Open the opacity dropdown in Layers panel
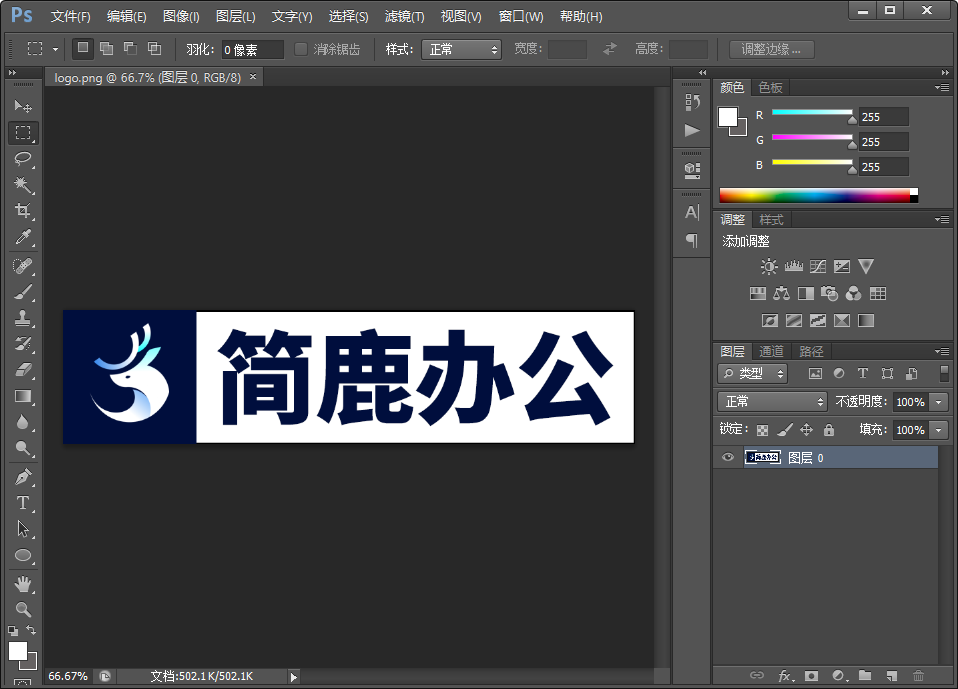958x689 pixels. [937, 401]
